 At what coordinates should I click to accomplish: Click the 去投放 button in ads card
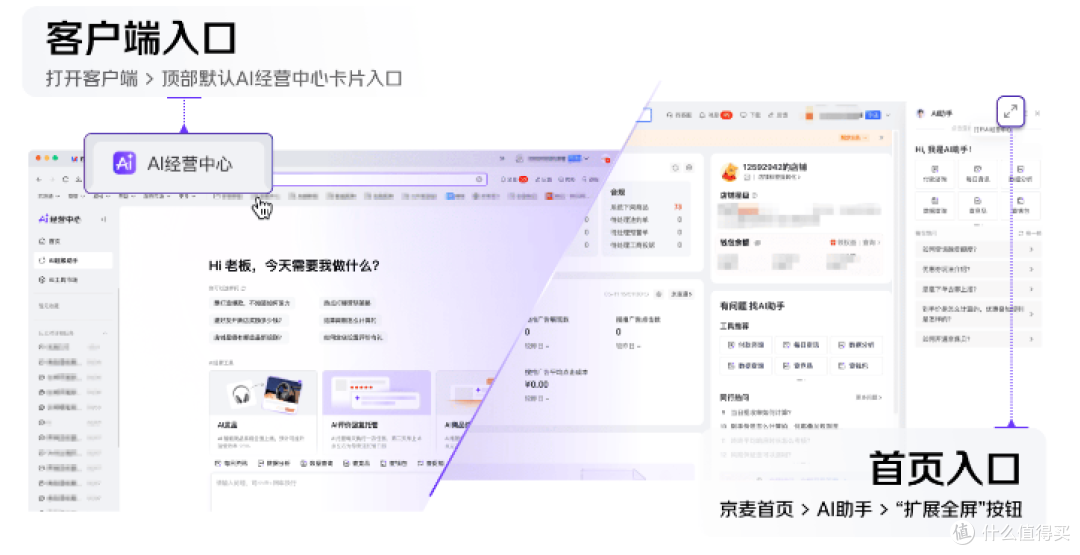pos(681,294)
